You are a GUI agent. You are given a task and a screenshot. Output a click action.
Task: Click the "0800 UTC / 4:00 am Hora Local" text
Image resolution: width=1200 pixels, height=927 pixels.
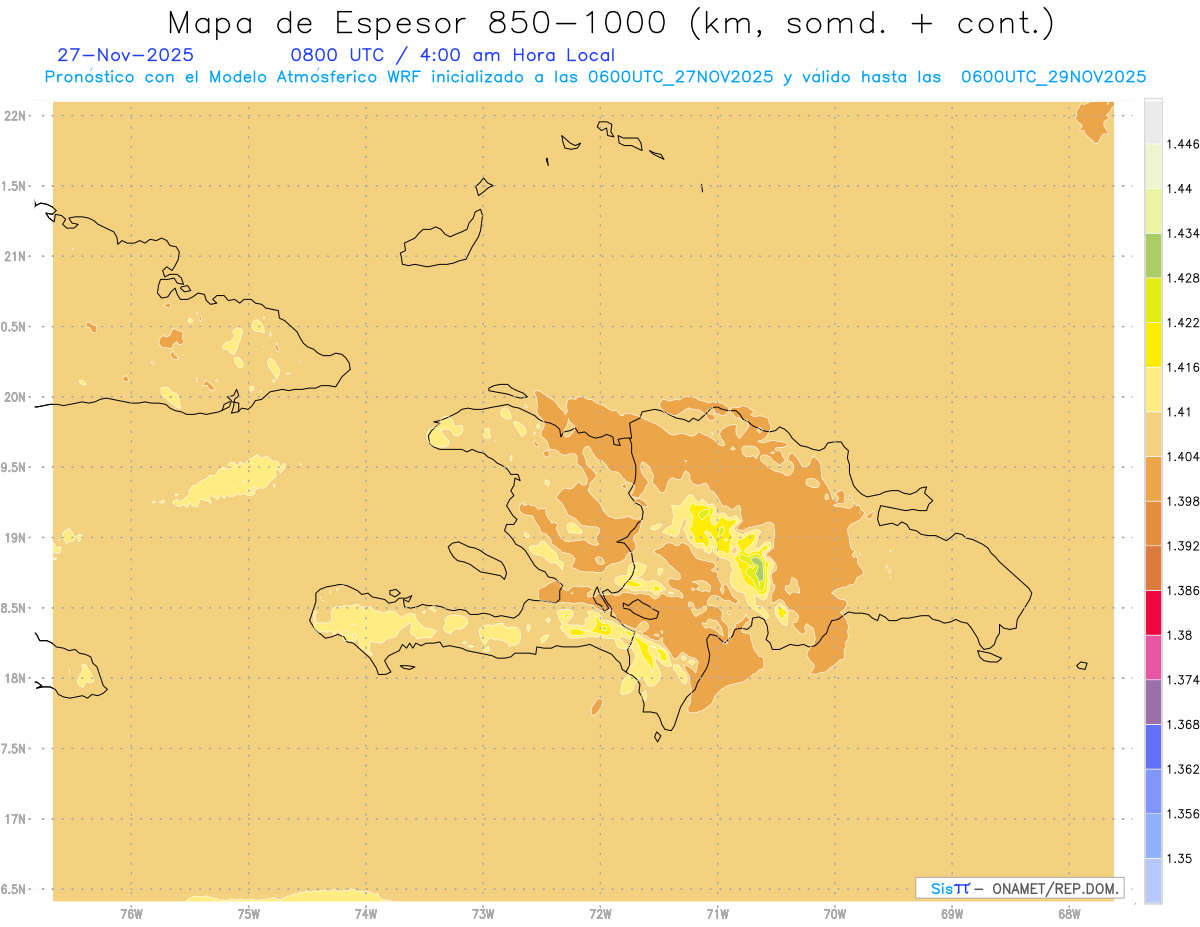pos(453,55)
